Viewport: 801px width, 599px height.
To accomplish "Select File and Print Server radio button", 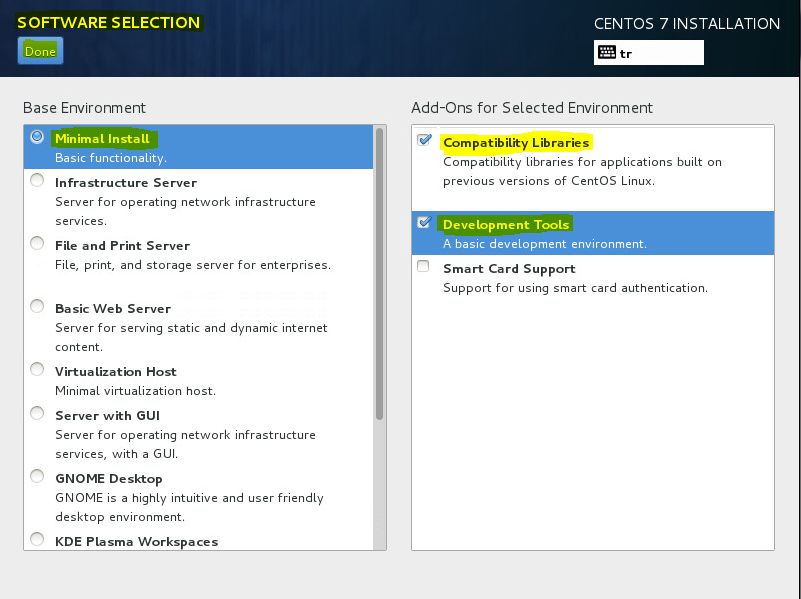I will click(x=37, y=243).
